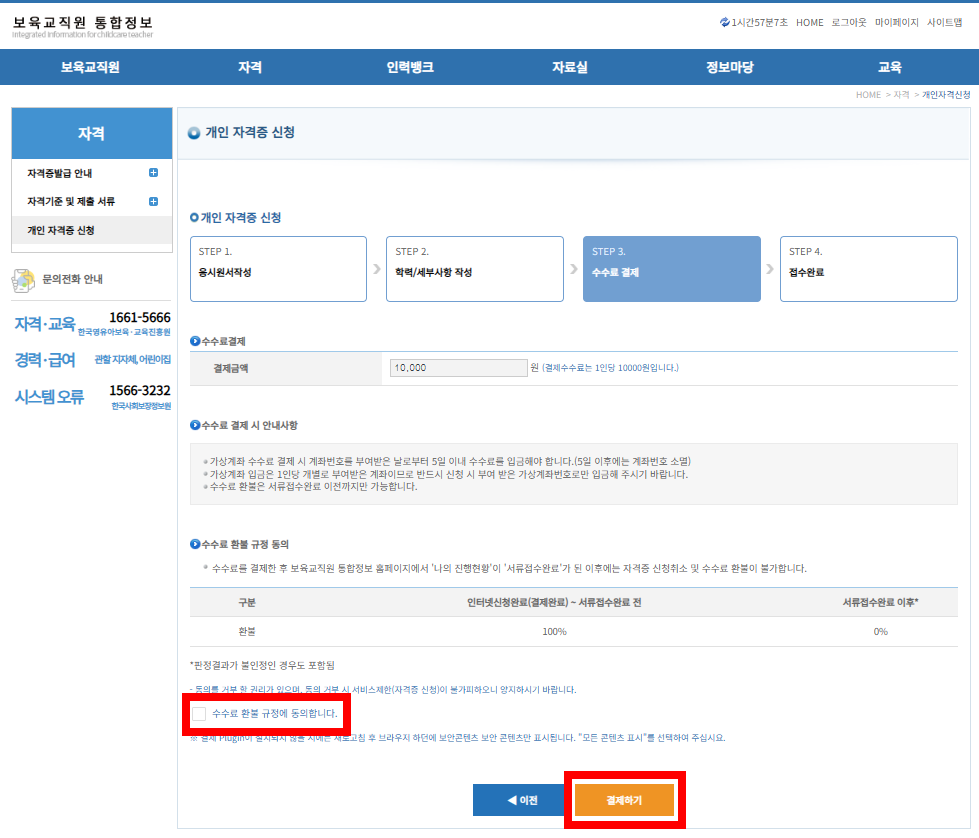This screenshot has width=979, height=838.
Task: Click the 자격 sidebar header
Action: (x=92, y=134)
